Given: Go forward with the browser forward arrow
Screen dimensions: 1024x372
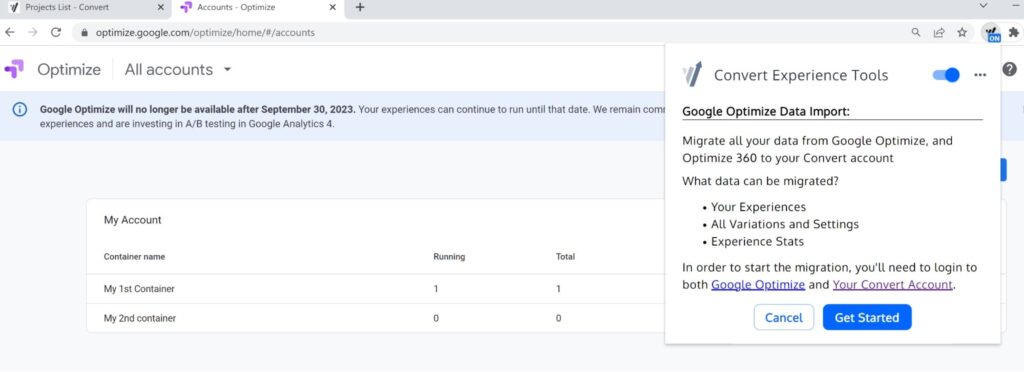Looking at the screenshot, I should click(x=33, y=32).
